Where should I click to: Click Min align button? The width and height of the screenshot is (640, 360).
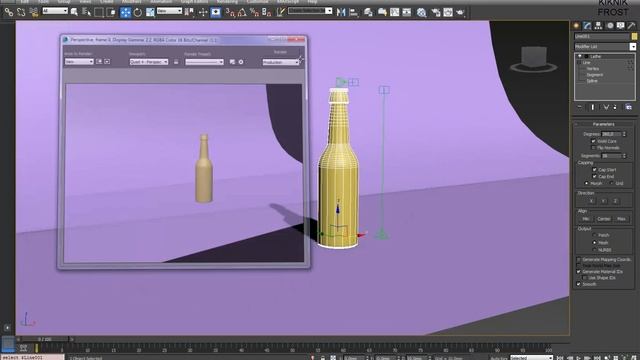[x=585, y=219]
